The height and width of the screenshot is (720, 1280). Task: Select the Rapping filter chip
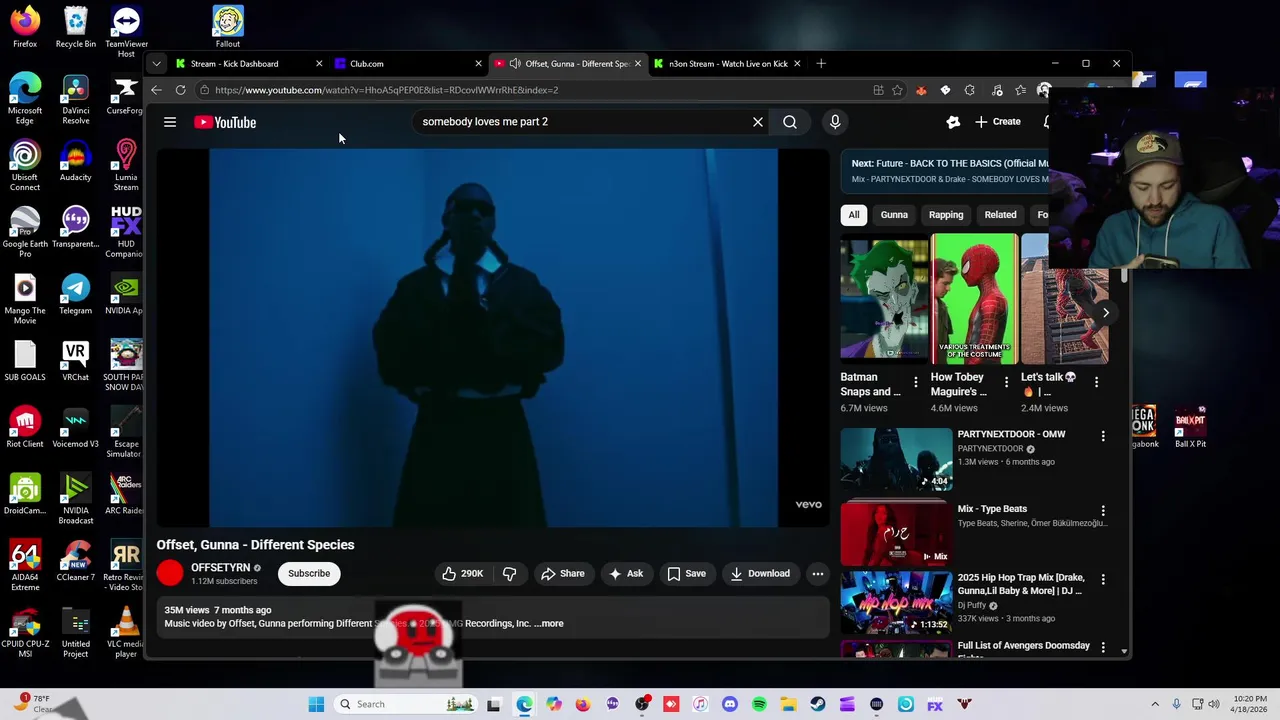click(946, 215)
